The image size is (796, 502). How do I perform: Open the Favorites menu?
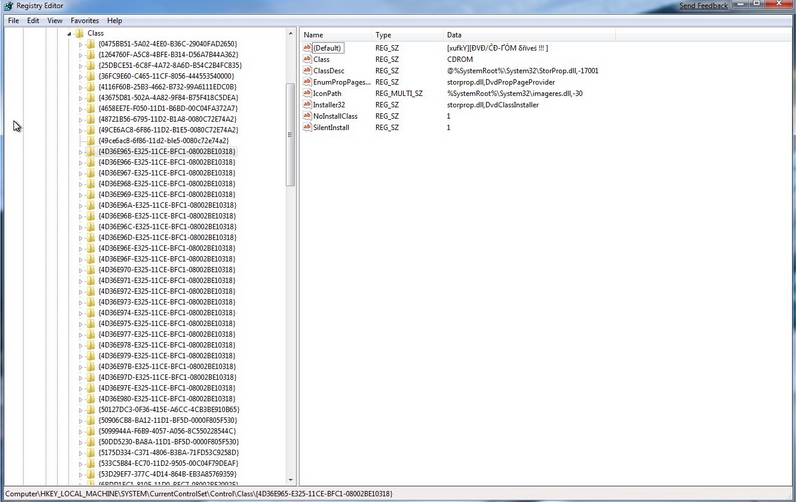point(84,20)
